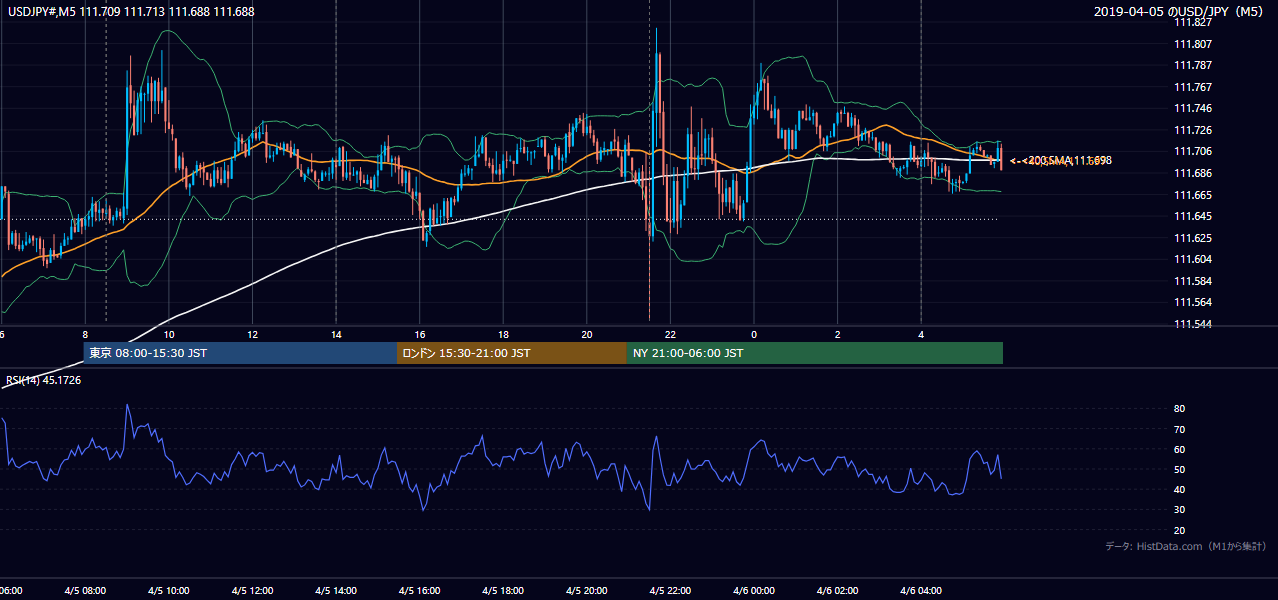Click the 4/5 22:00 time axis label
The image size is (1278, 600).
click(x=671, y=591)
